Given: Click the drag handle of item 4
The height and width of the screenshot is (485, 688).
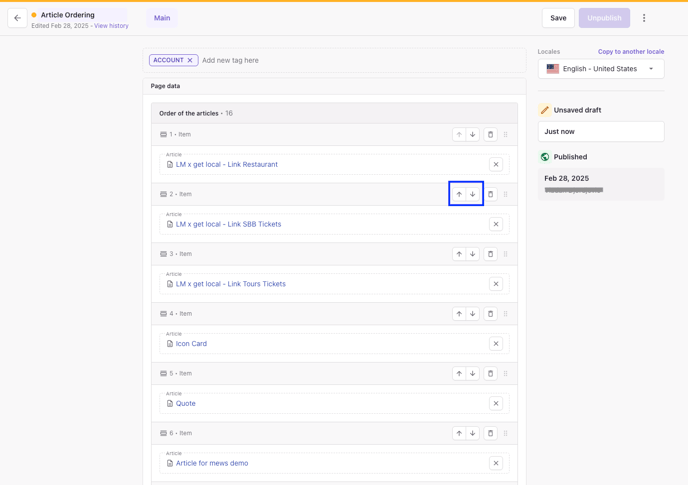Looking at the screenshot, I should point(505,313).
